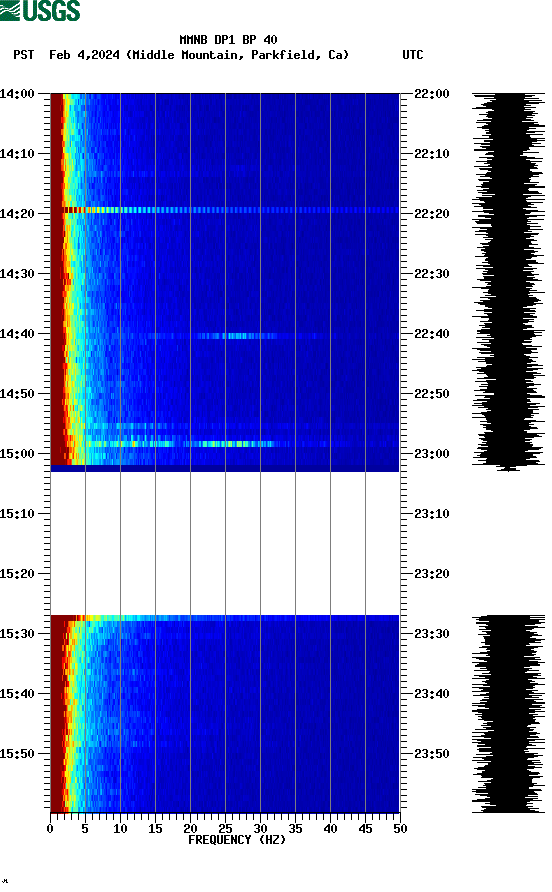The image size is (552, 892).
Task: Click the frequency axis label '25'
Action: (x=225, y=829)
